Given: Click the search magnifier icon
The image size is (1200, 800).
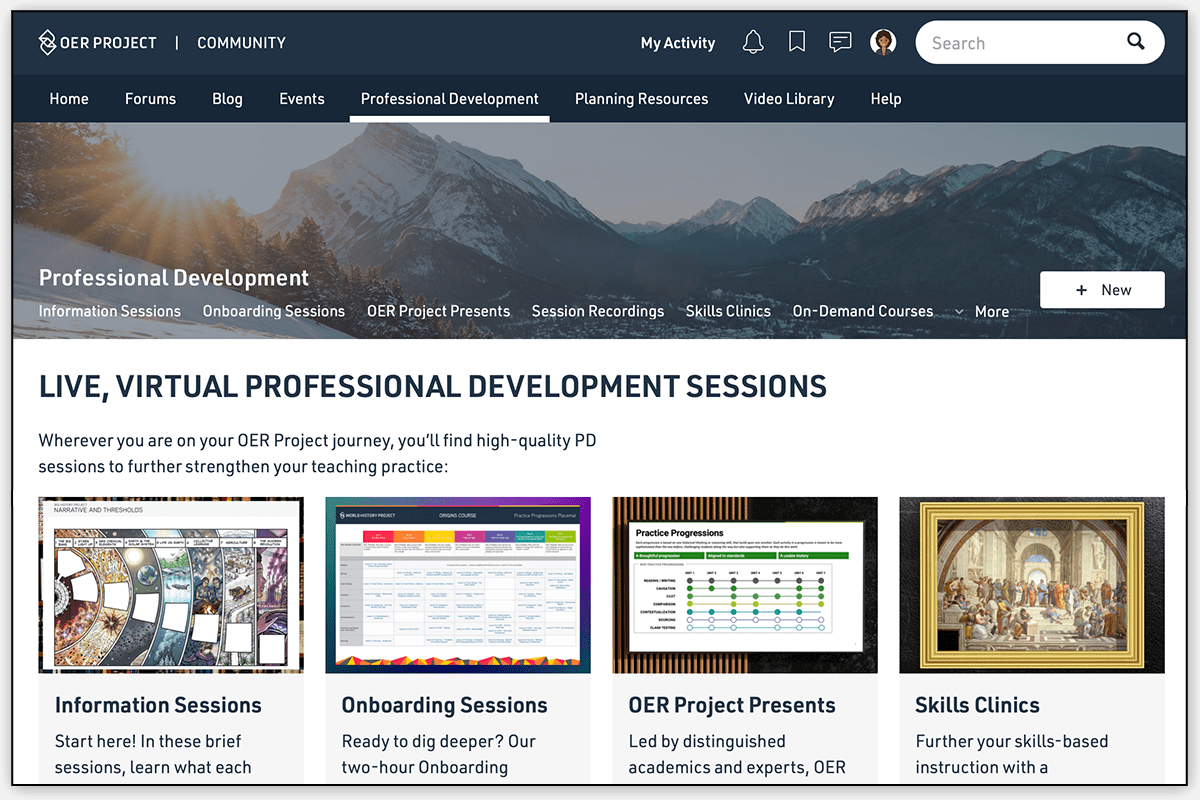Looking at the screenshot, I should 1135,42.
